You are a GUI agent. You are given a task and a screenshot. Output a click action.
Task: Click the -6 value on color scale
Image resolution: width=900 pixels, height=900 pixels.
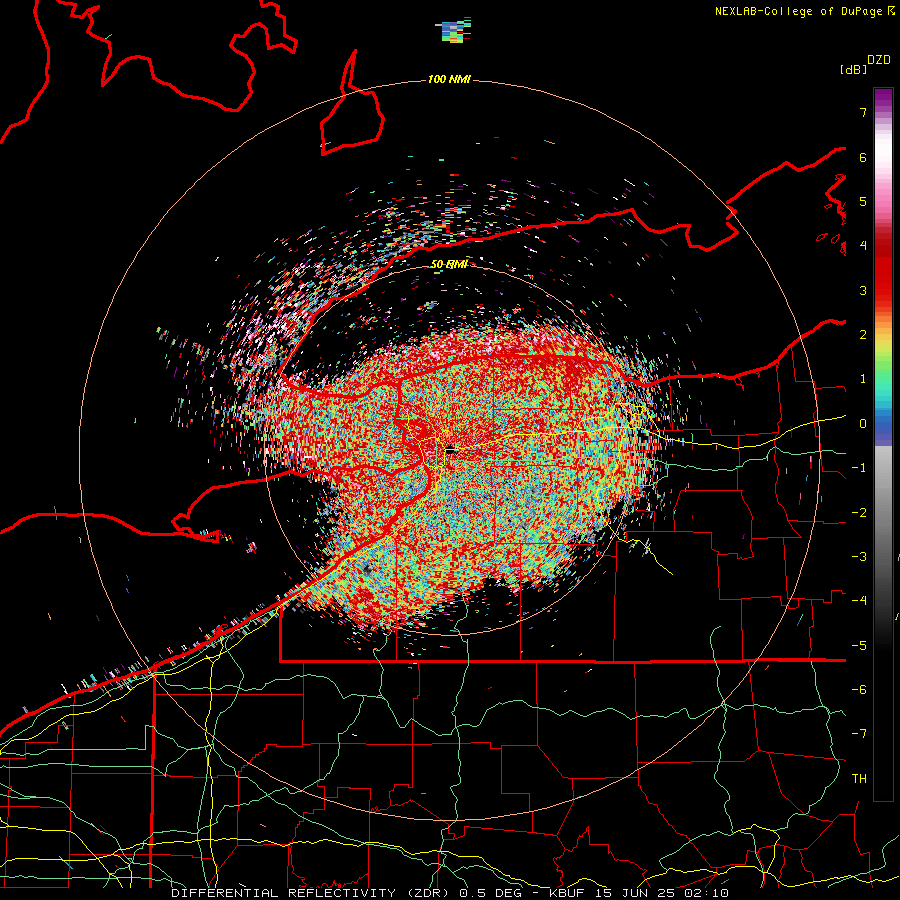point(859,690)
